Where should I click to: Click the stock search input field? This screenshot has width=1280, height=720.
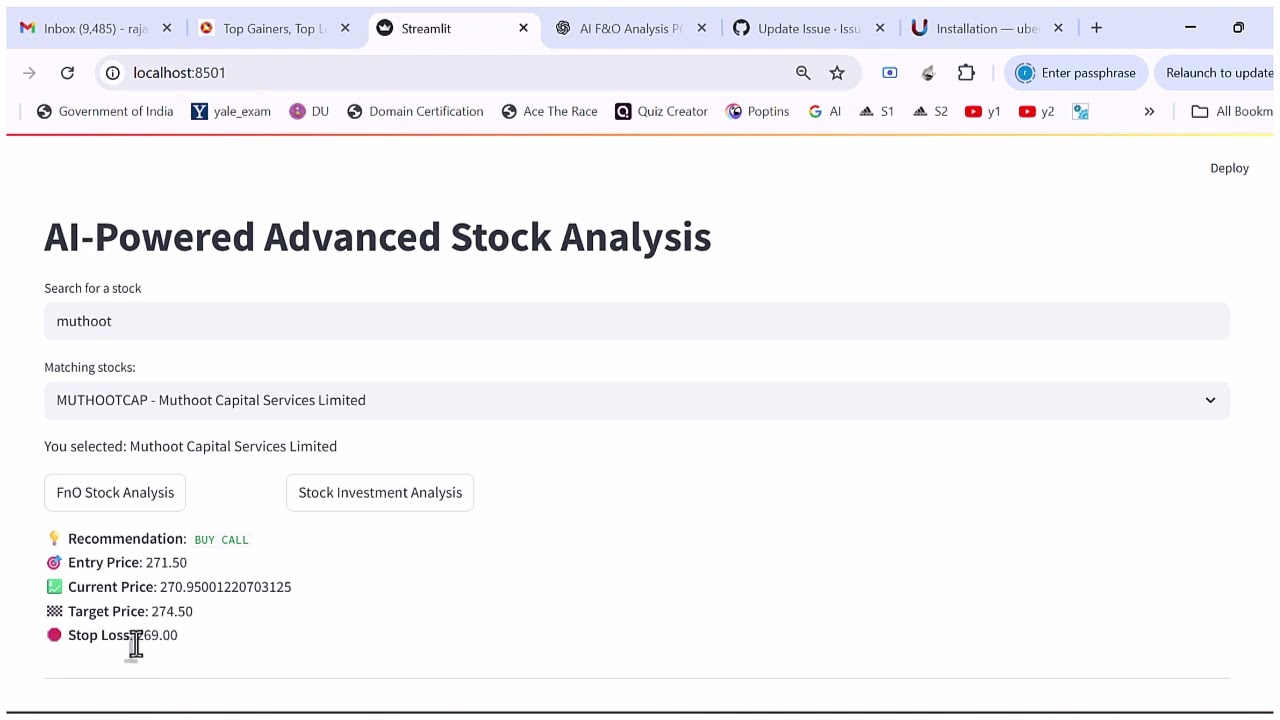click(637, 321)
